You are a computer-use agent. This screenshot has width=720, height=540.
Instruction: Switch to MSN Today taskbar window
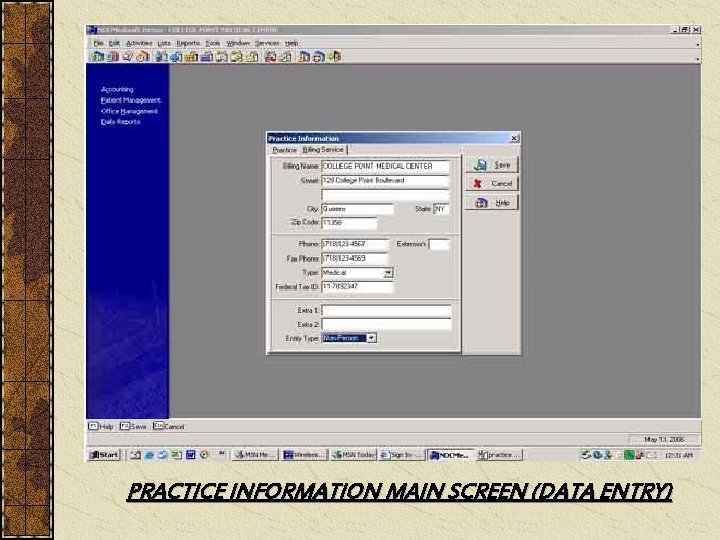tap(354, 455)
